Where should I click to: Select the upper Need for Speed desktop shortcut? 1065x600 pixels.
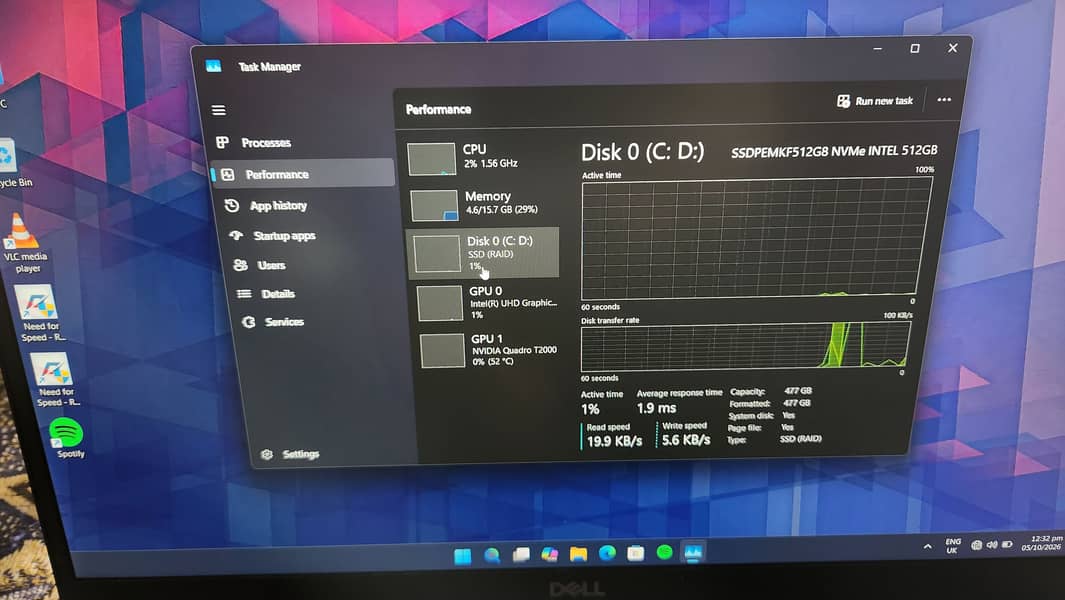coord(41,314)
